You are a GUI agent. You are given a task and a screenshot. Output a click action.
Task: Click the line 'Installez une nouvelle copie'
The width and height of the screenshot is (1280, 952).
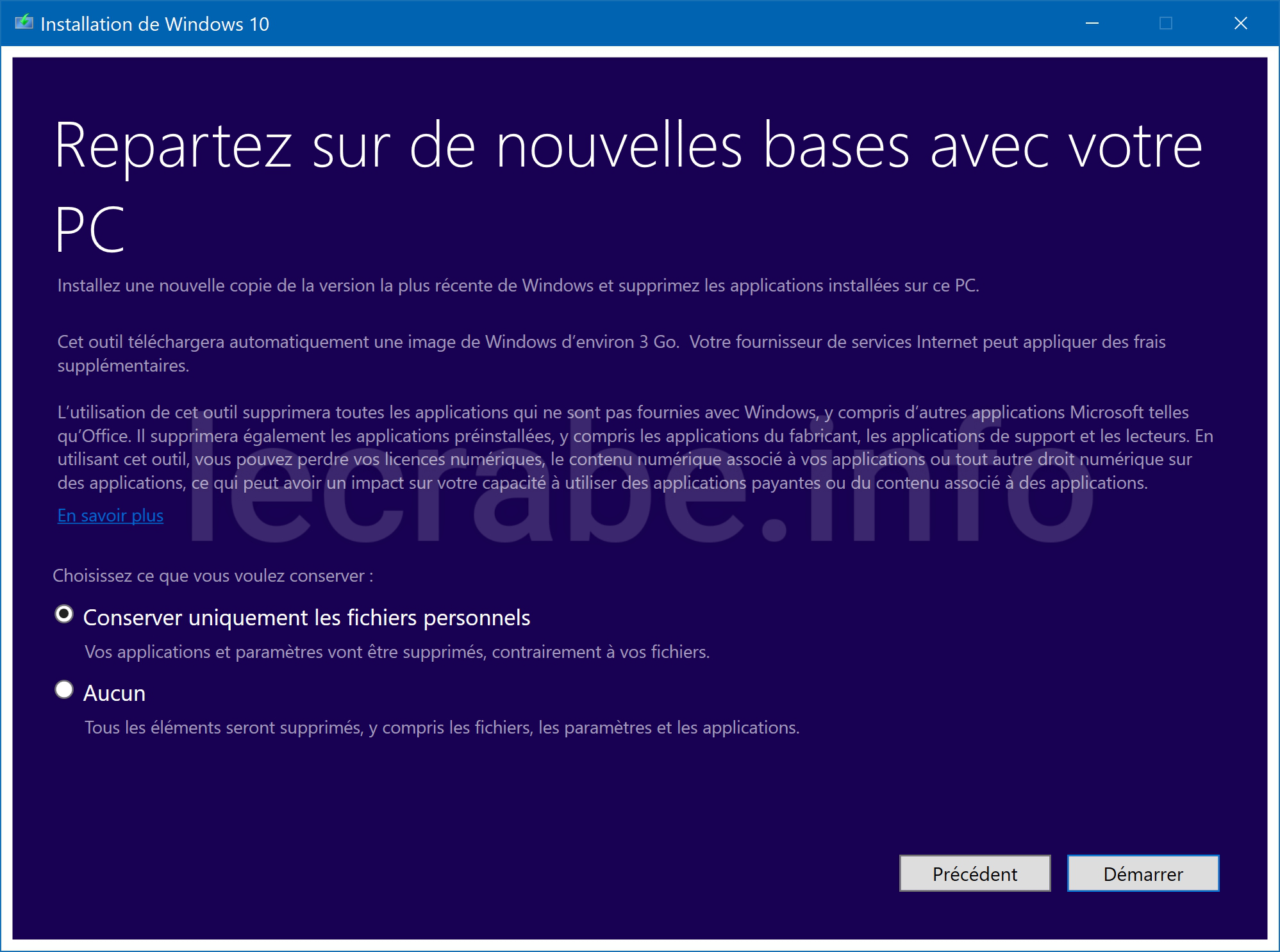[x=518, y=286]
